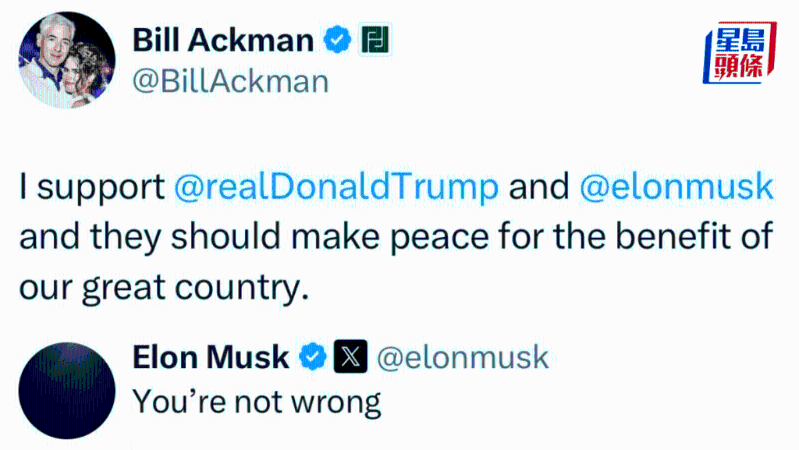
Task: Open the @BillAckman handle link
Action: pyautogui.click(x=230, y=80)
